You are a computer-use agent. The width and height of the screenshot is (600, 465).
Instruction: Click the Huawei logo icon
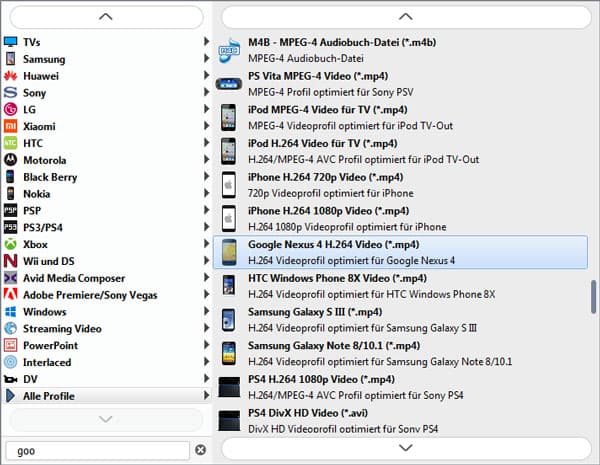coord(10,76)
